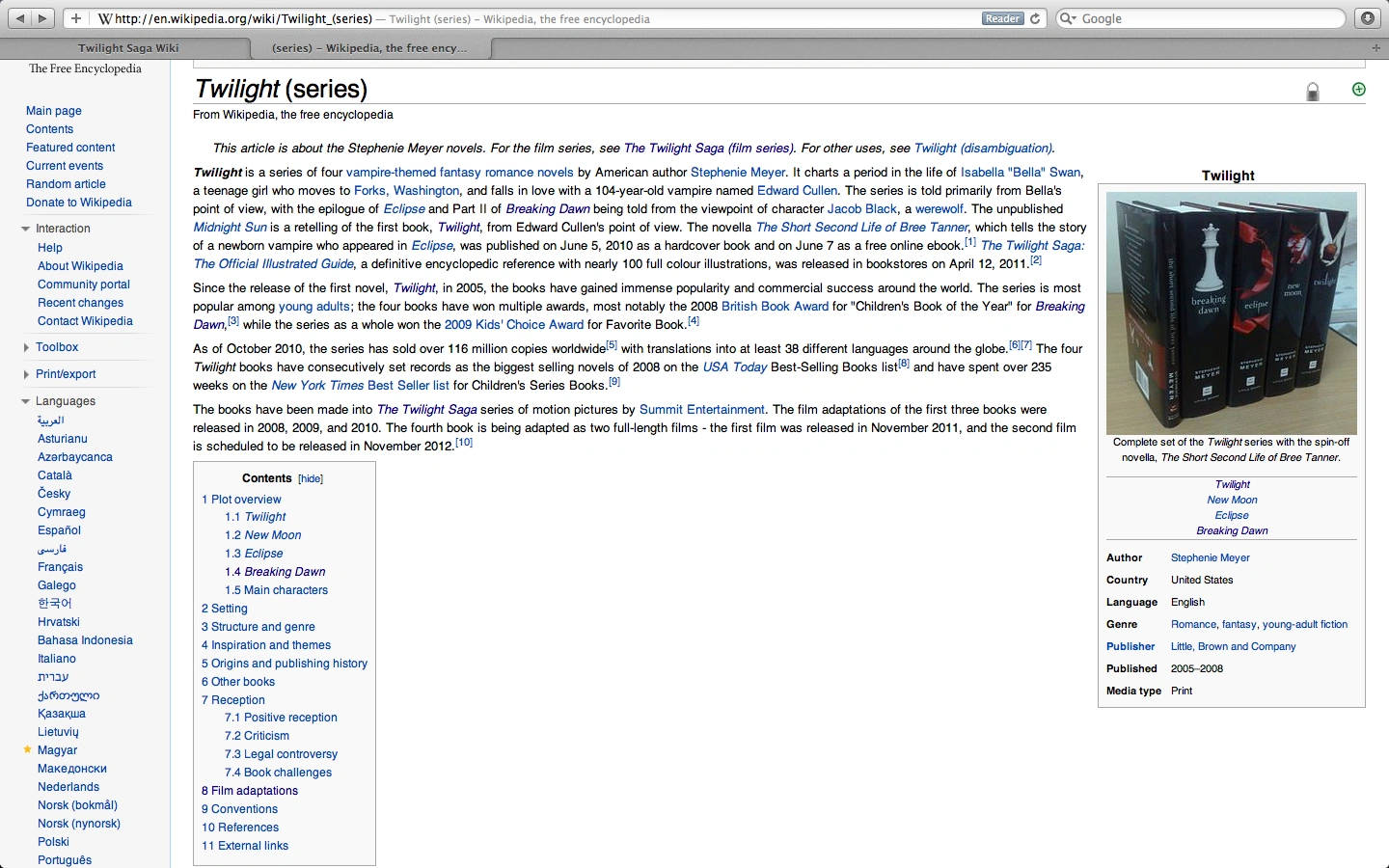This screenshot has width=1389, height=868.
Task: Open Little, Brown and Company link
Action: pos(1233,647)
